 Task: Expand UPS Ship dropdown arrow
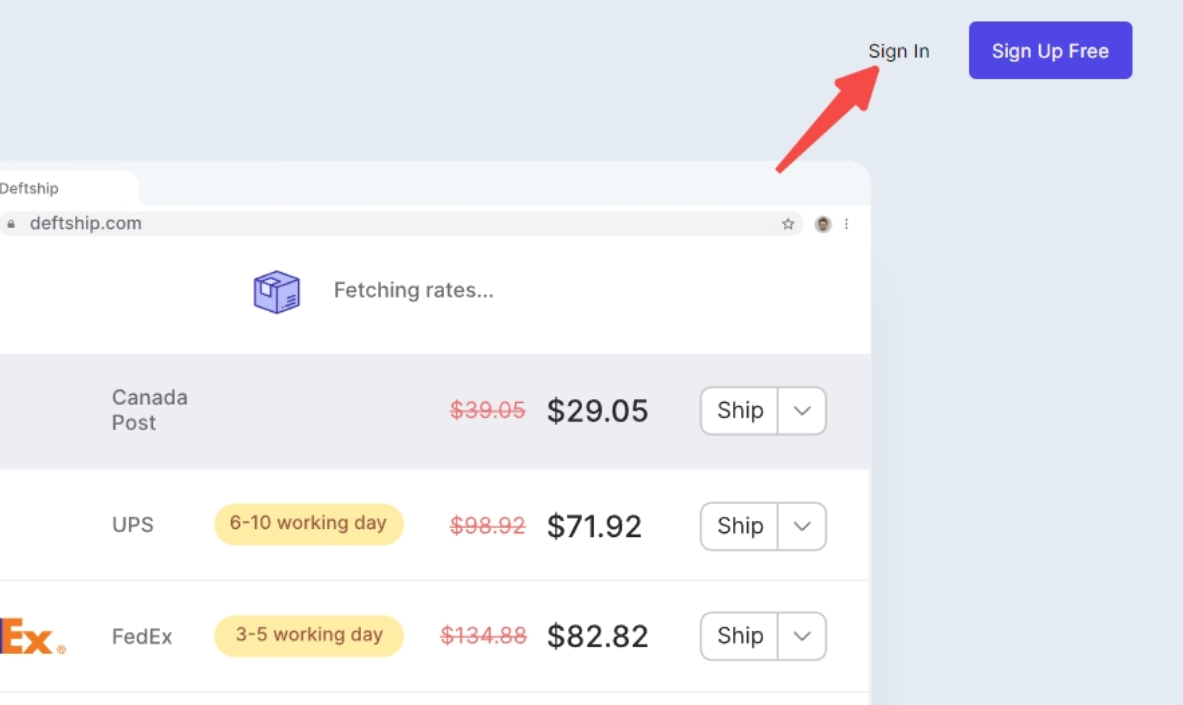tap(802, 526)
